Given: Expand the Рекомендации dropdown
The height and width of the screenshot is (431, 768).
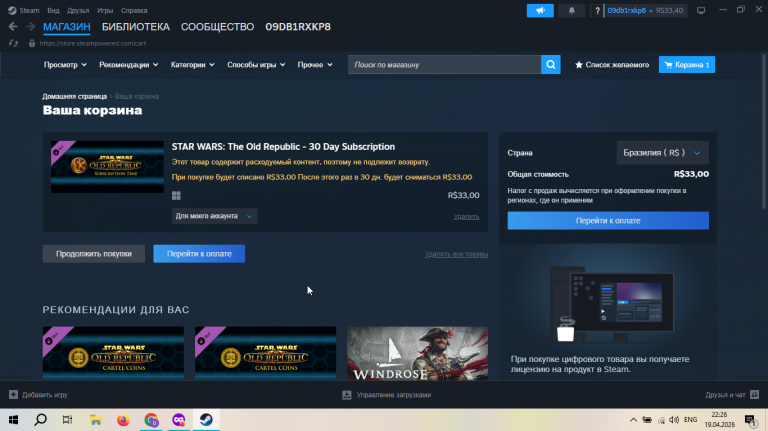Looking at the screenshot, I should (128, 65).
